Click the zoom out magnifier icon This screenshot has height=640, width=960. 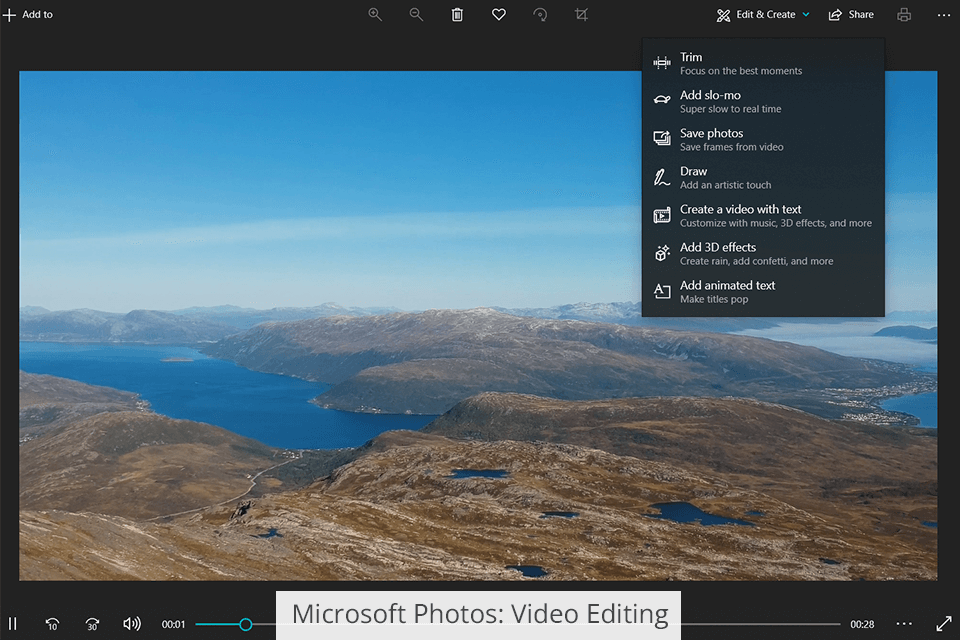pos(416,15)
